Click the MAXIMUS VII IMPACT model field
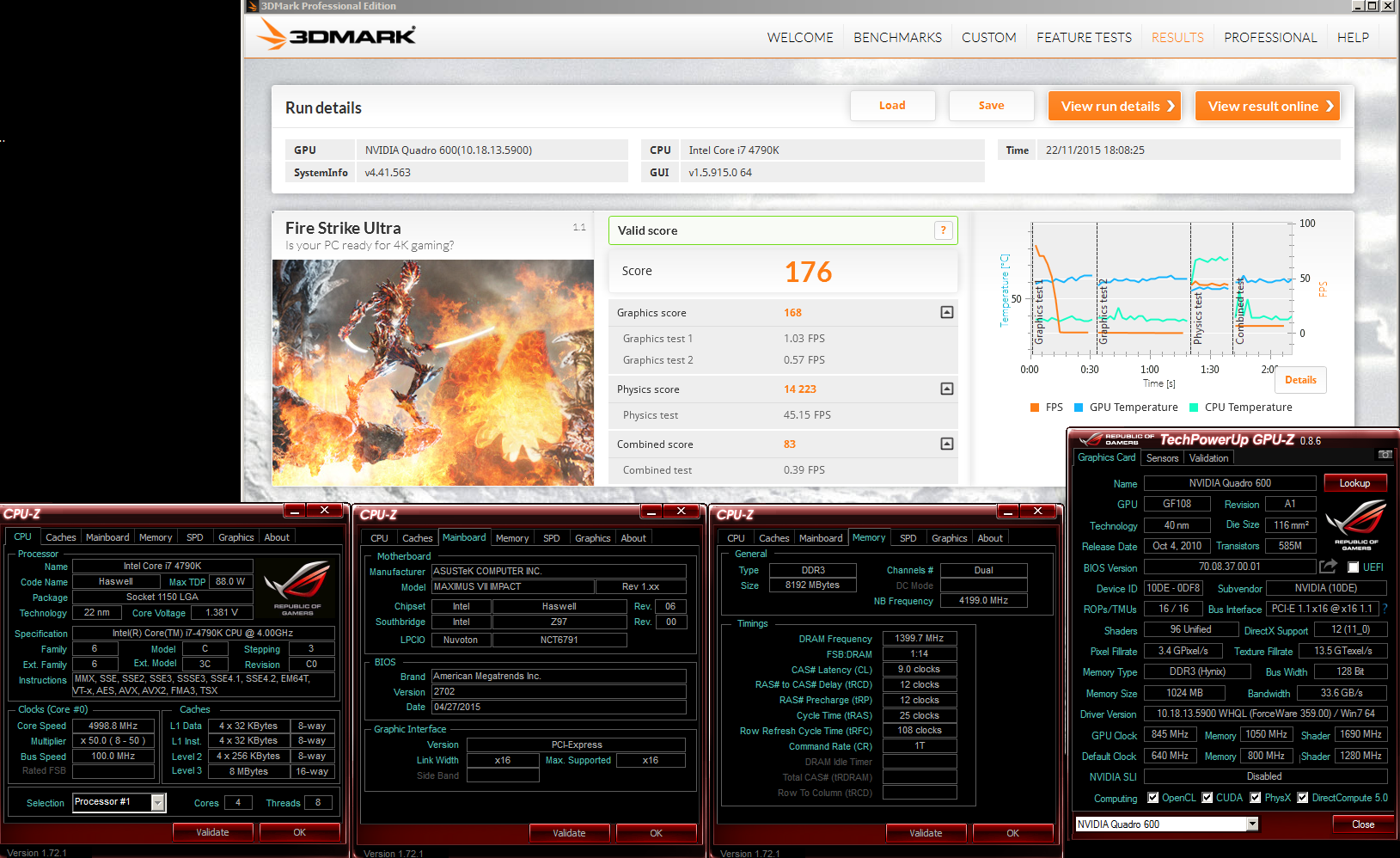Viewport: 1400px width, 858px height. pos(513,586)
